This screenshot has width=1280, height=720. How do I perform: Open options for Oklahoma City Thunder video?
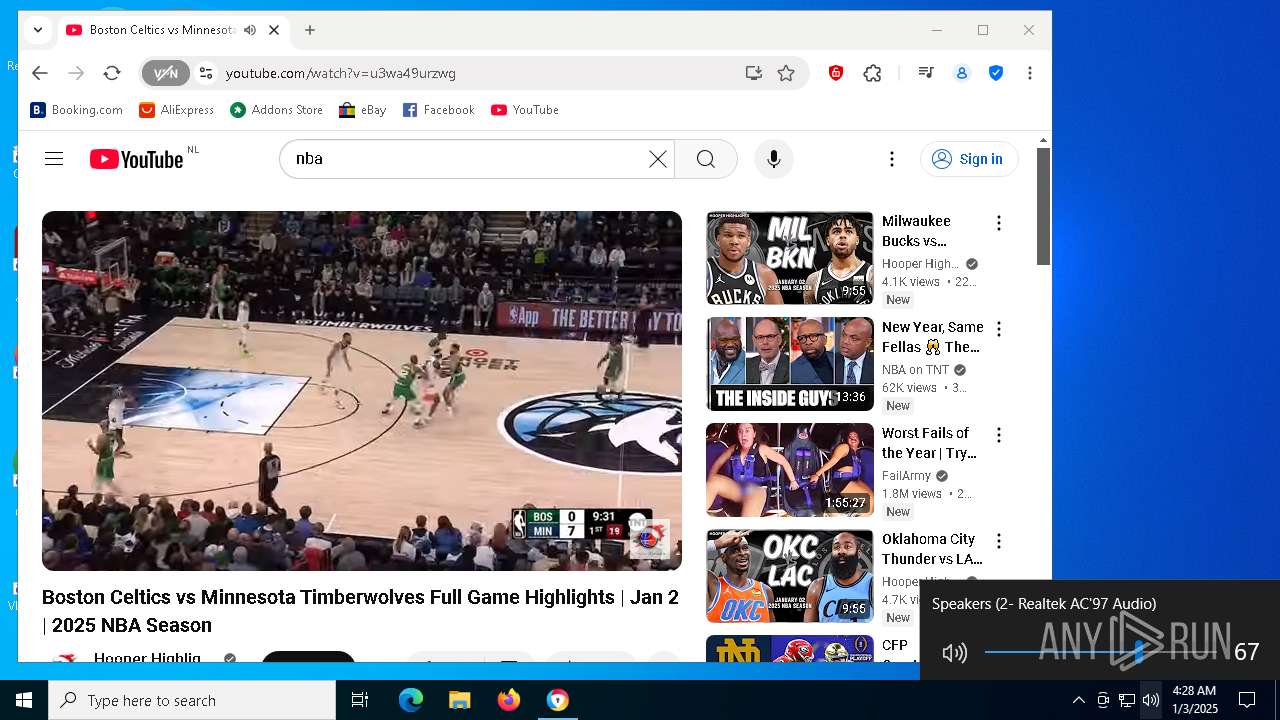pos(998,541)
